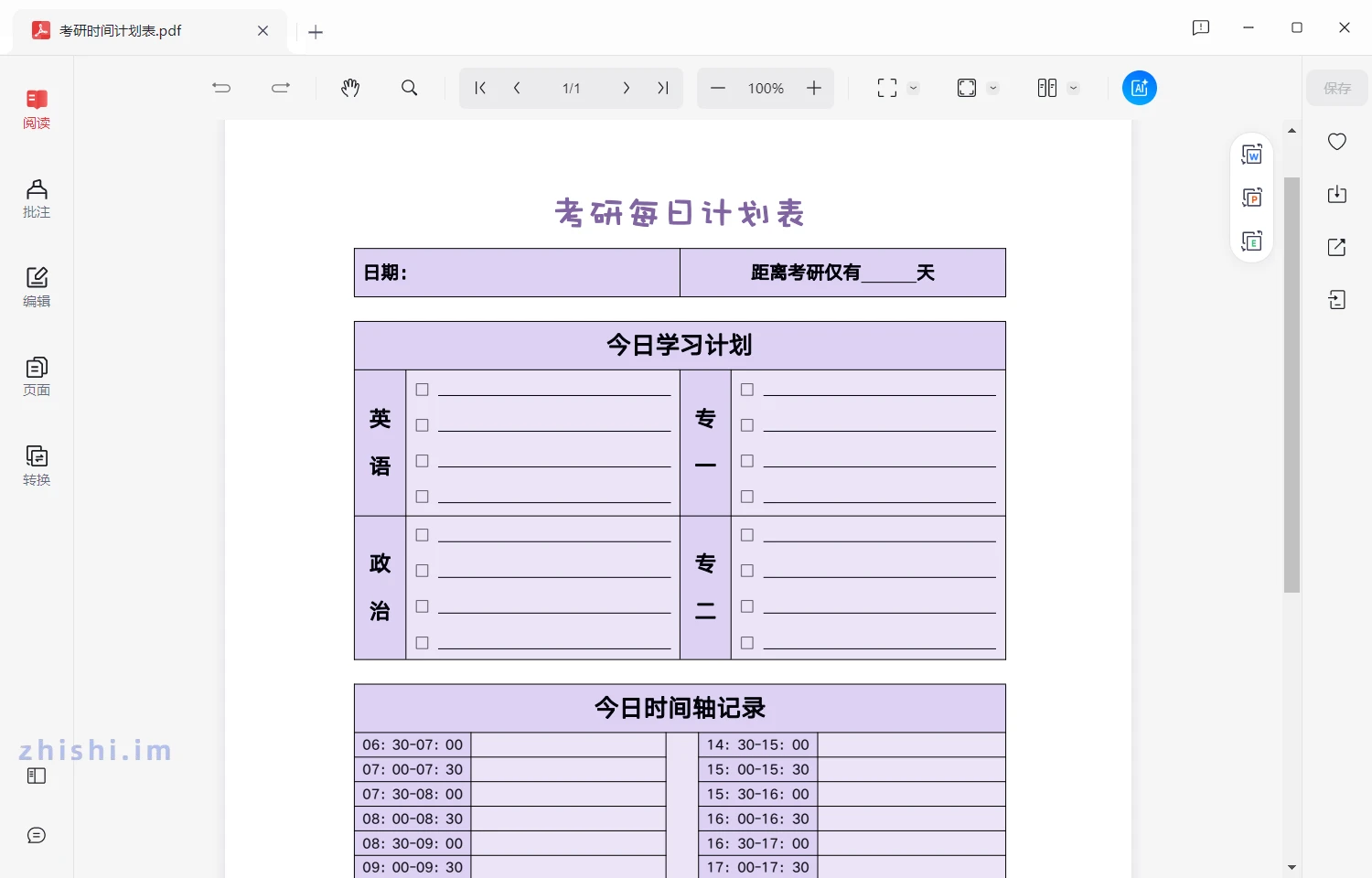Close the 考研时间计划表.pdf tab
Viewport: 1372px width, 878px height.
coord(263,30)
